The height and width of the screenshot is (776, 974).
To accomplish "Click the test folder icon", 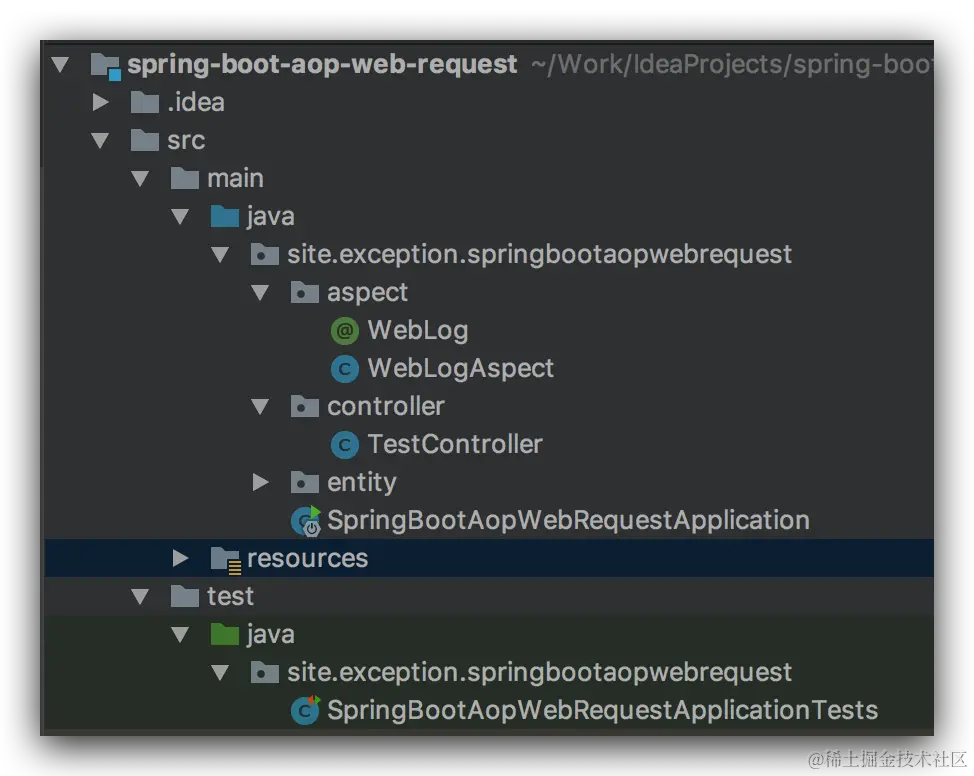I will pyautogui.click(x=184, y=596).
